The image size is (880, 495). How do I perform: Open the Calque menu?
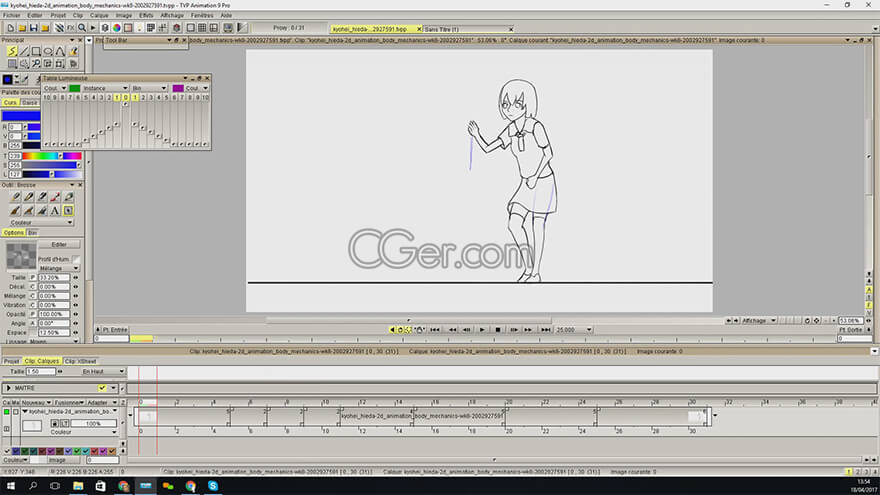[x=99, y=15]
